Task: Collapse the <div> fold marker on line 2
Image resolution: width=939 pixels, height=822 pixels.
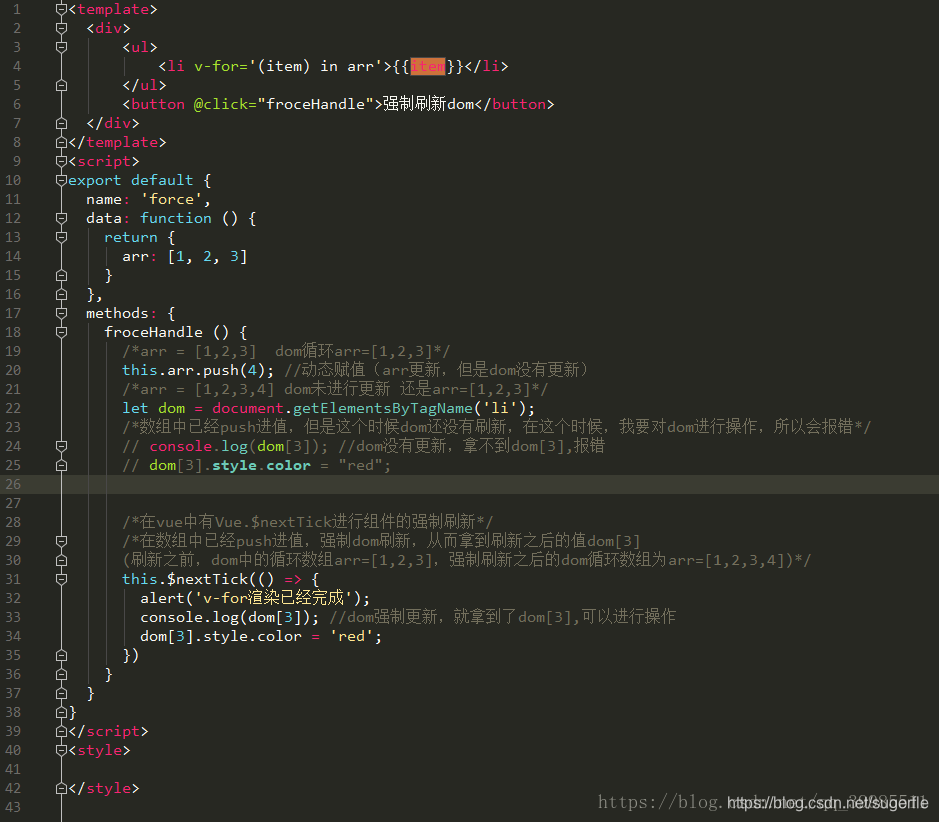Action: click(x=61, y=28)
